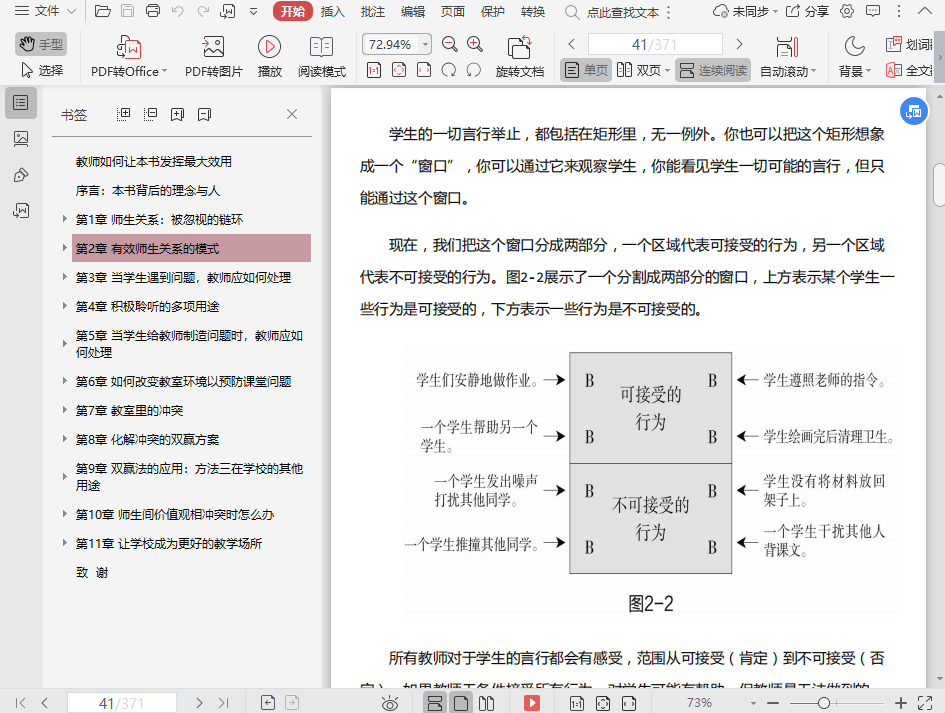Open bookmark 第8章 化解冲突的双赢方案
This screenshot has height=713, width=945.
[147, 439]
